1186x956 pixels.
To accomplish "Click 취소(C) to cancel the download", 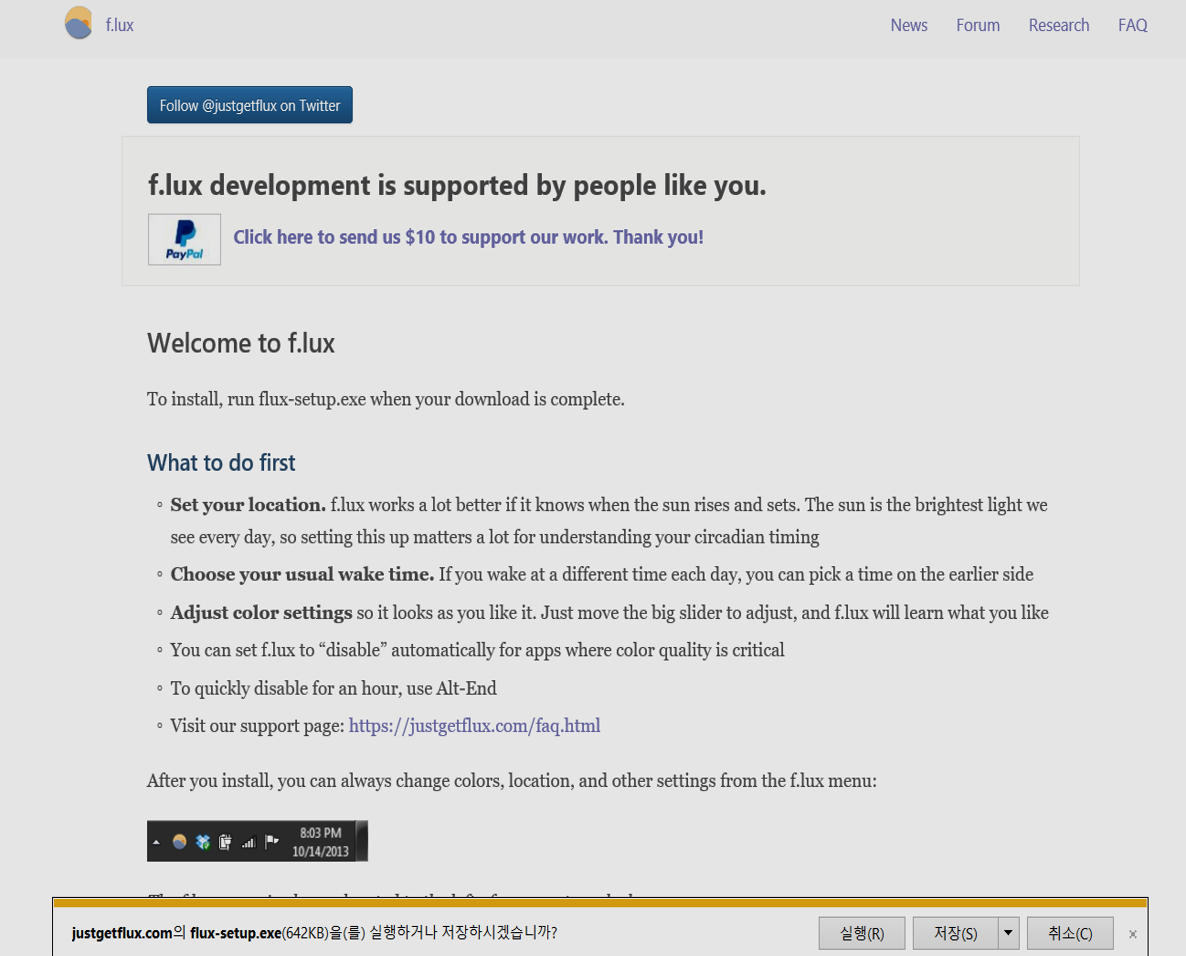I will tap(1070, 933).
